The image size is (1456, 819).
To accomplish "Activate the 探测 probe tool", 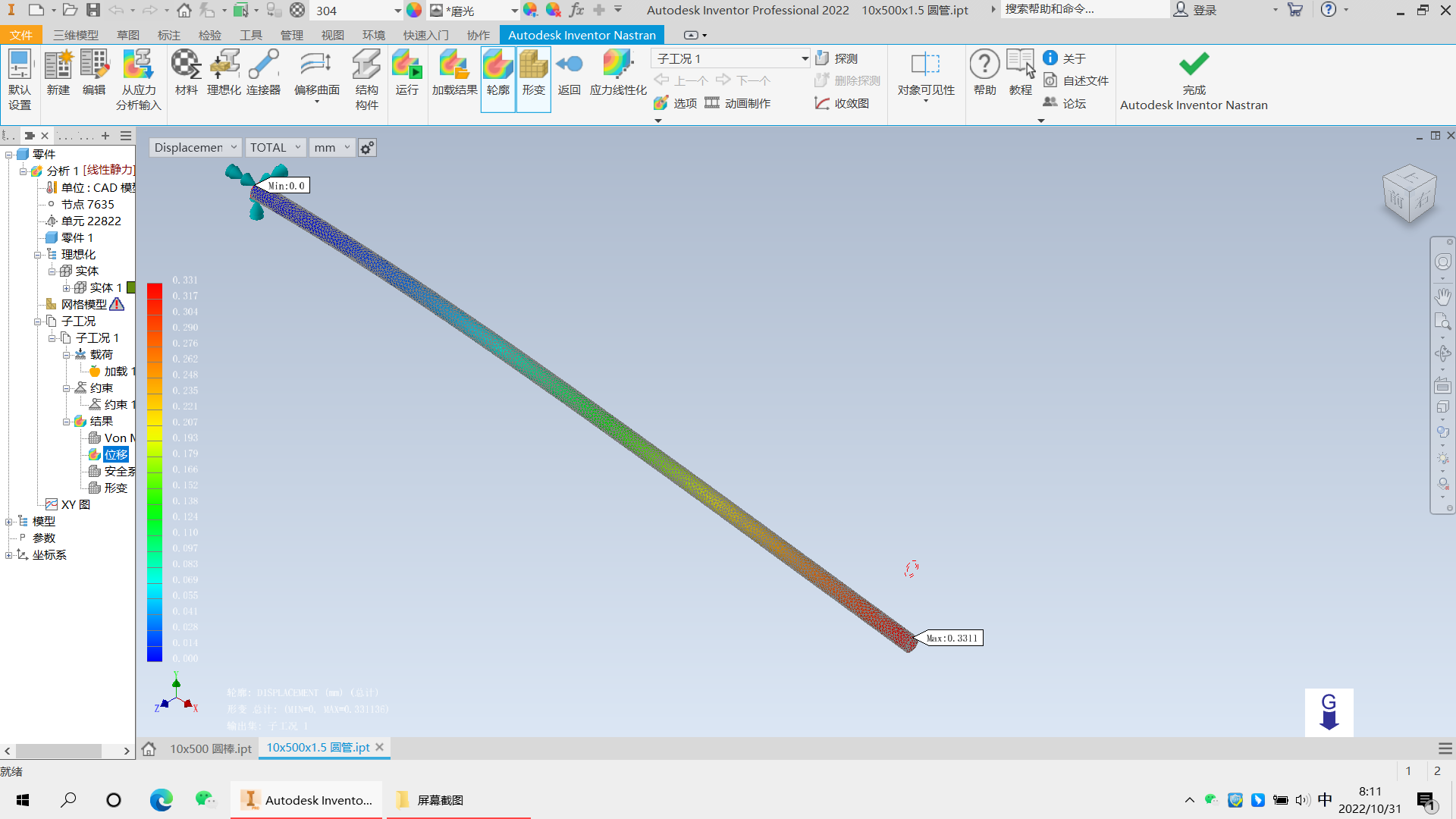I will (836, 58).
